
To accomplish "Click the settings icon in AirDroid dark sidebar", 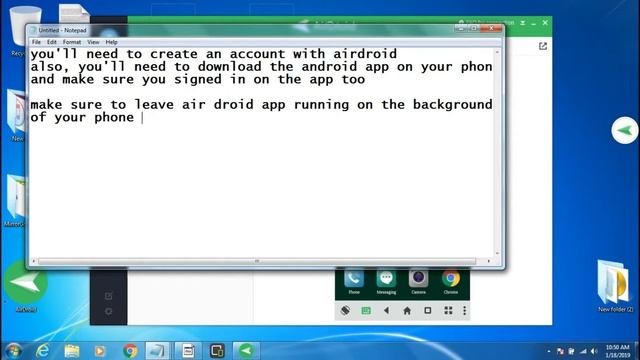I will tap(109, 311).
